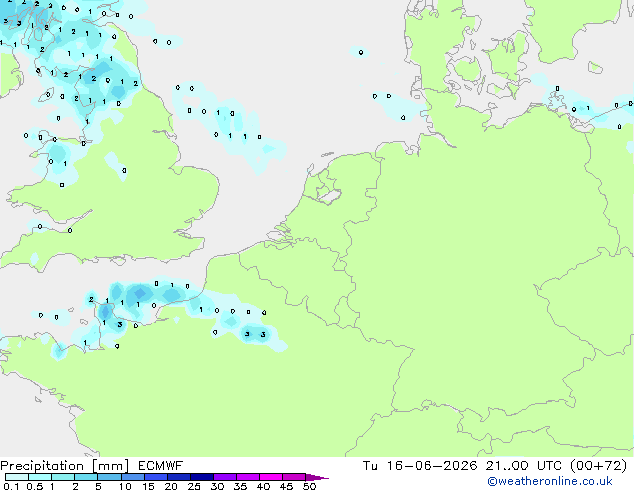Viewport: 634px width, 490px height.
Task: Click the '(00+72)' forecast offset text
Action: (598, 466)
